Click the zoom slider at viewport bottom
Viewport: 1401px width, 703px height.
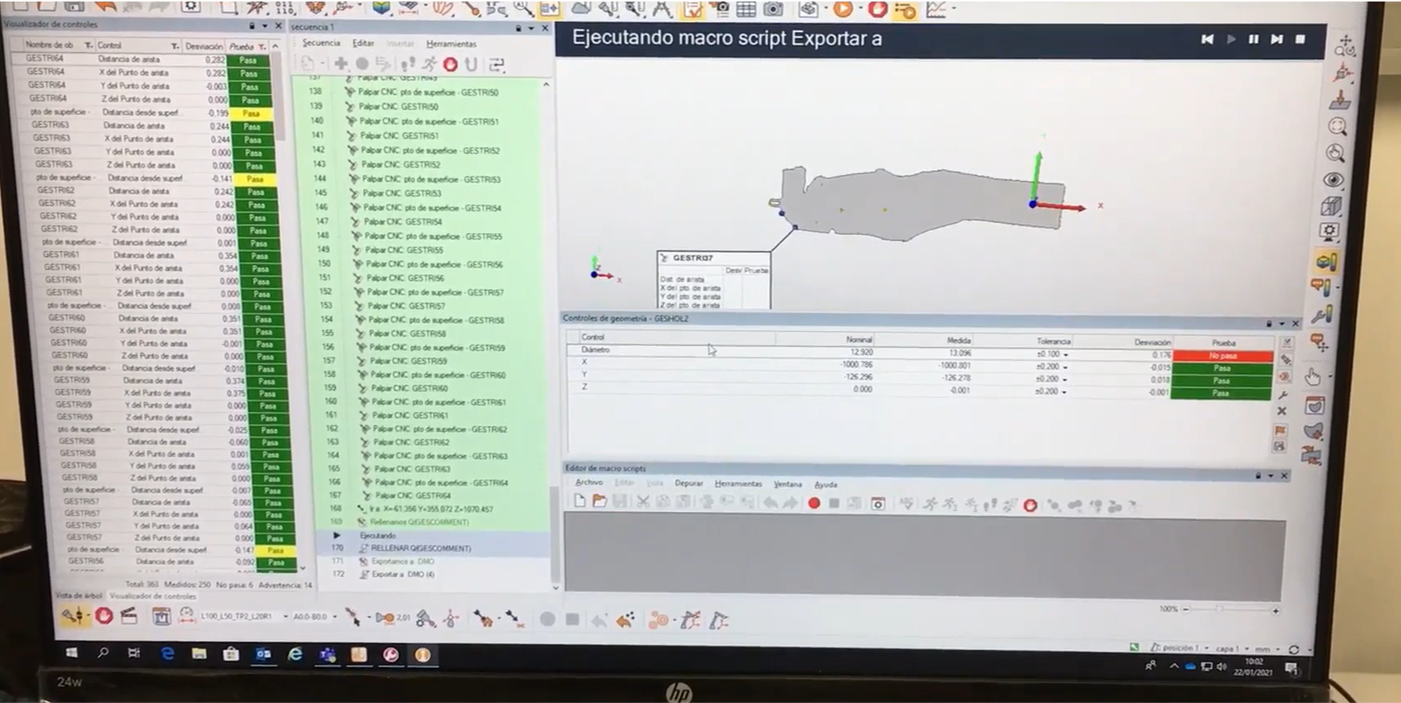pos(1230,609)
